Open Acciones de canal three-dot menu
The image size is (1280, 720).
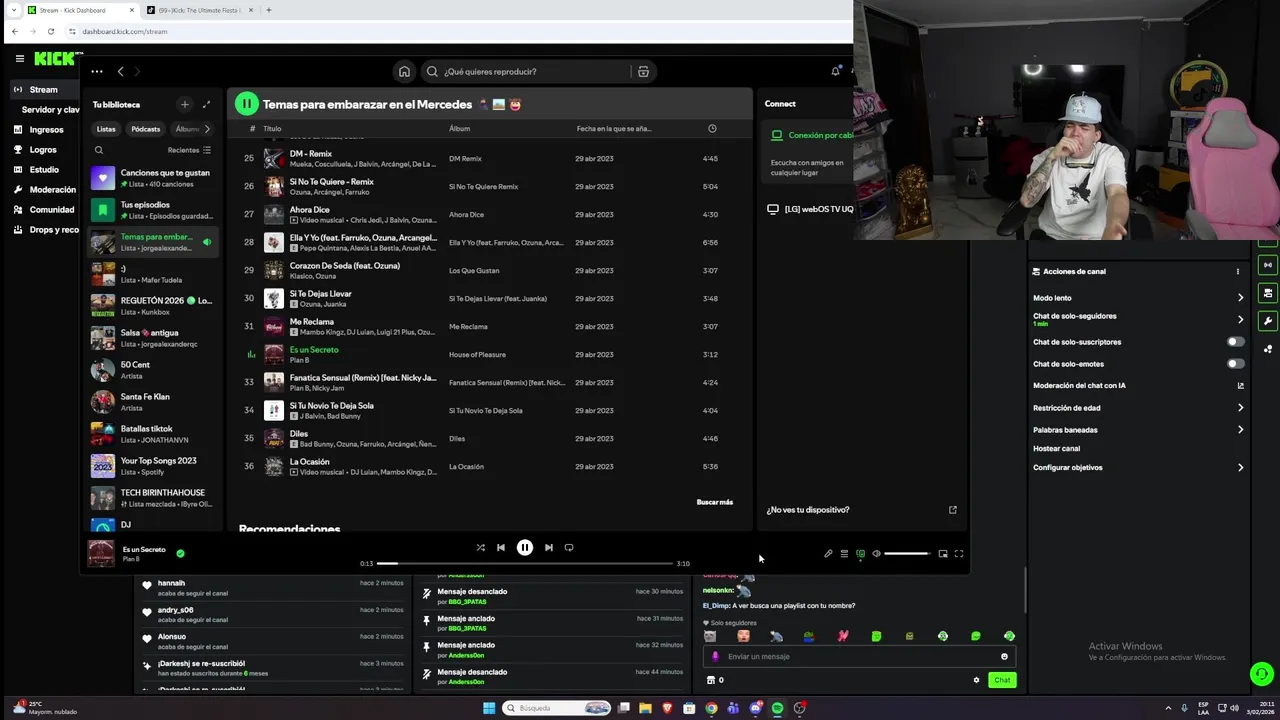(1237, 271)
